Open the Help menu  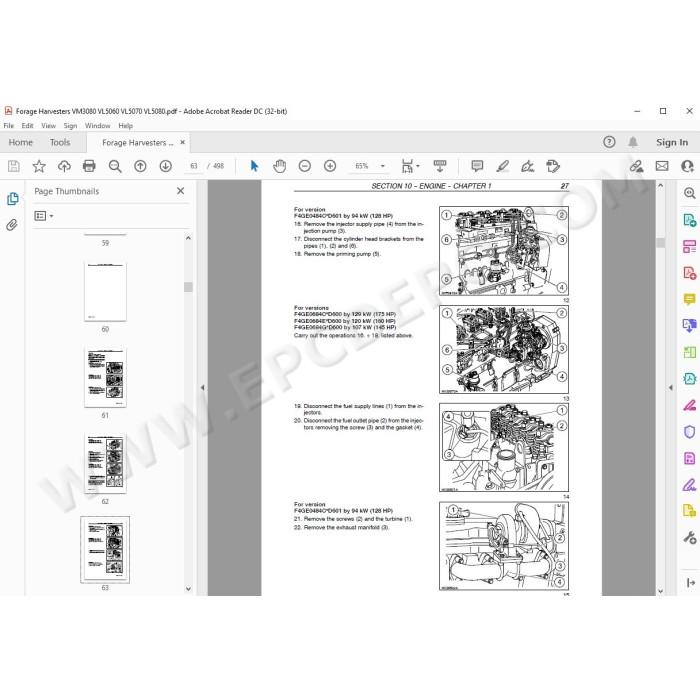click(125, 126)
